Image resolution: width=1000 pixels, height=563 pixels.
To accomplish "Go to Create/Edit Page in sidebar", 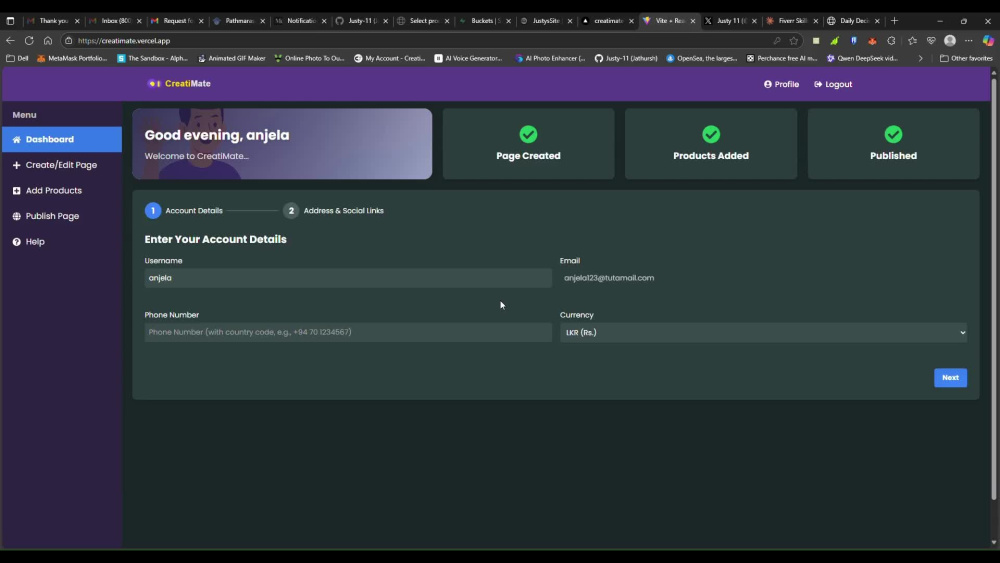I will 62,165.
